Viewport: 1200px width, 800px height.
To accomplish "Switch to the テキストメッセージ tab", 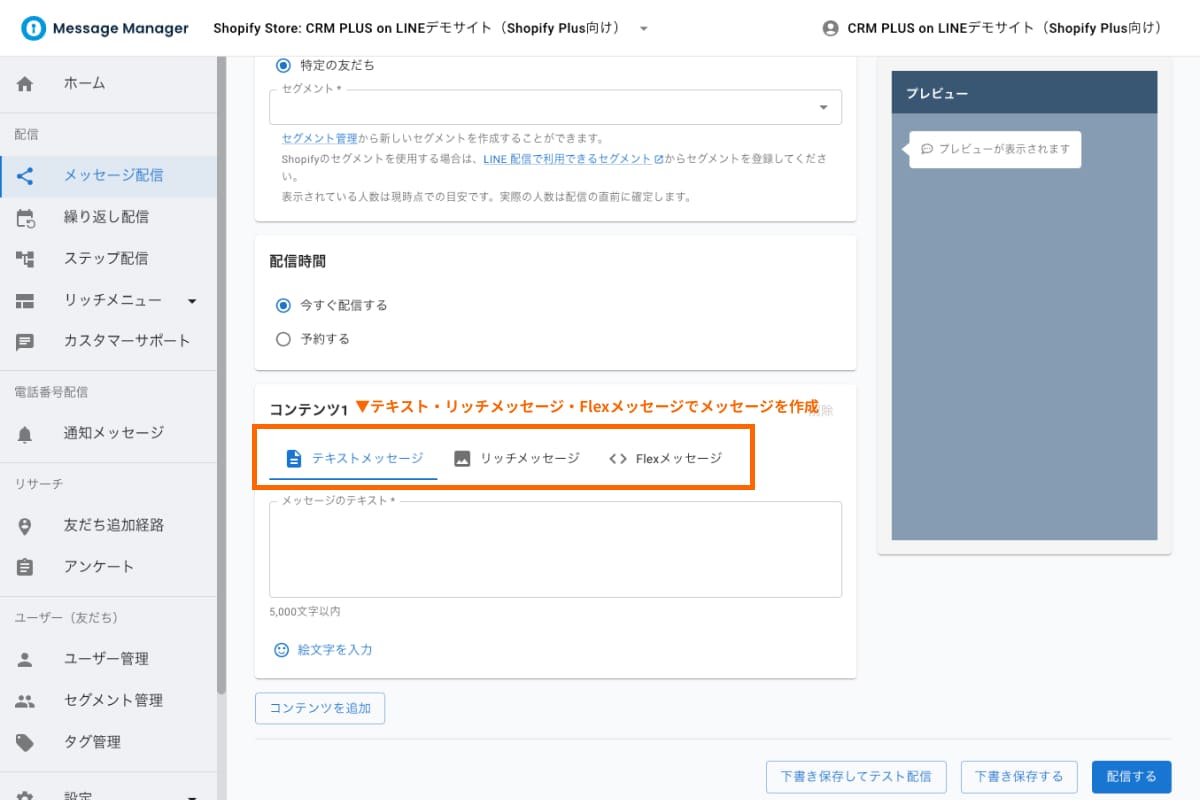I will coord(354,459).
